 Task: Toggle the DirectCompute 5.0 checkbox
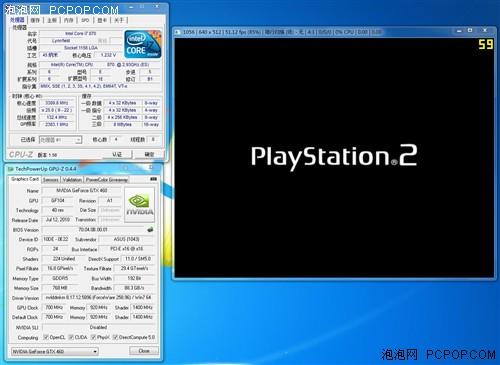115,337
